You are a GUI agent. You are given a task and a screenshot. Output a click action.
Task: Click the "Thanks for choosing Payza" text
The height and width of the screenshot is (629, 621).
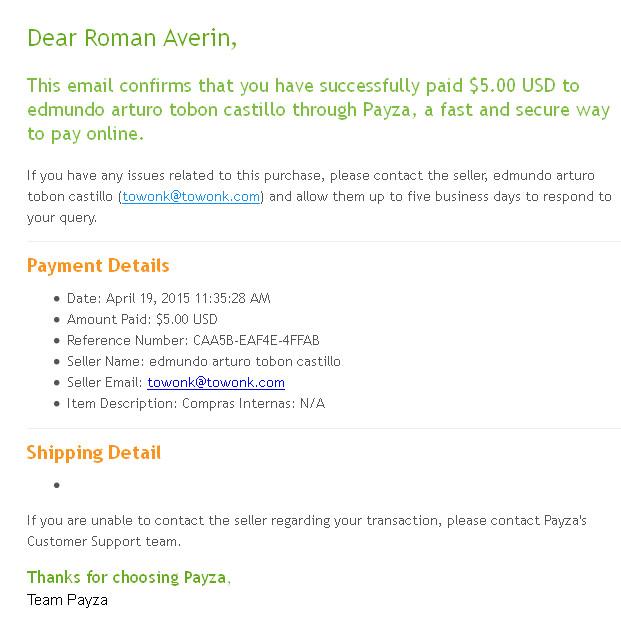[128, 578]
